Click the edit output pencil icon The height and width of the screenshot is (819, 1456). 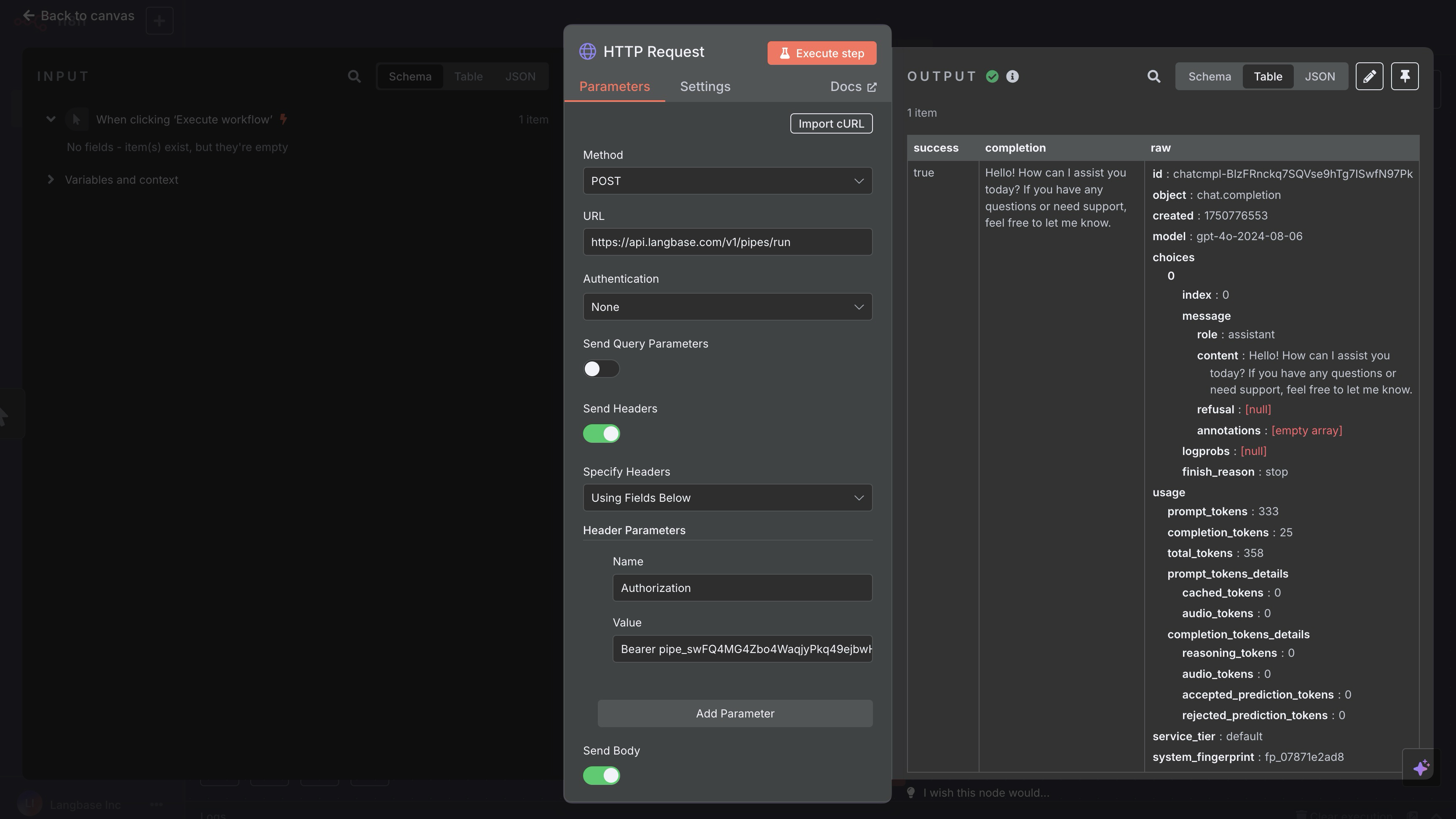(1369, 76)
